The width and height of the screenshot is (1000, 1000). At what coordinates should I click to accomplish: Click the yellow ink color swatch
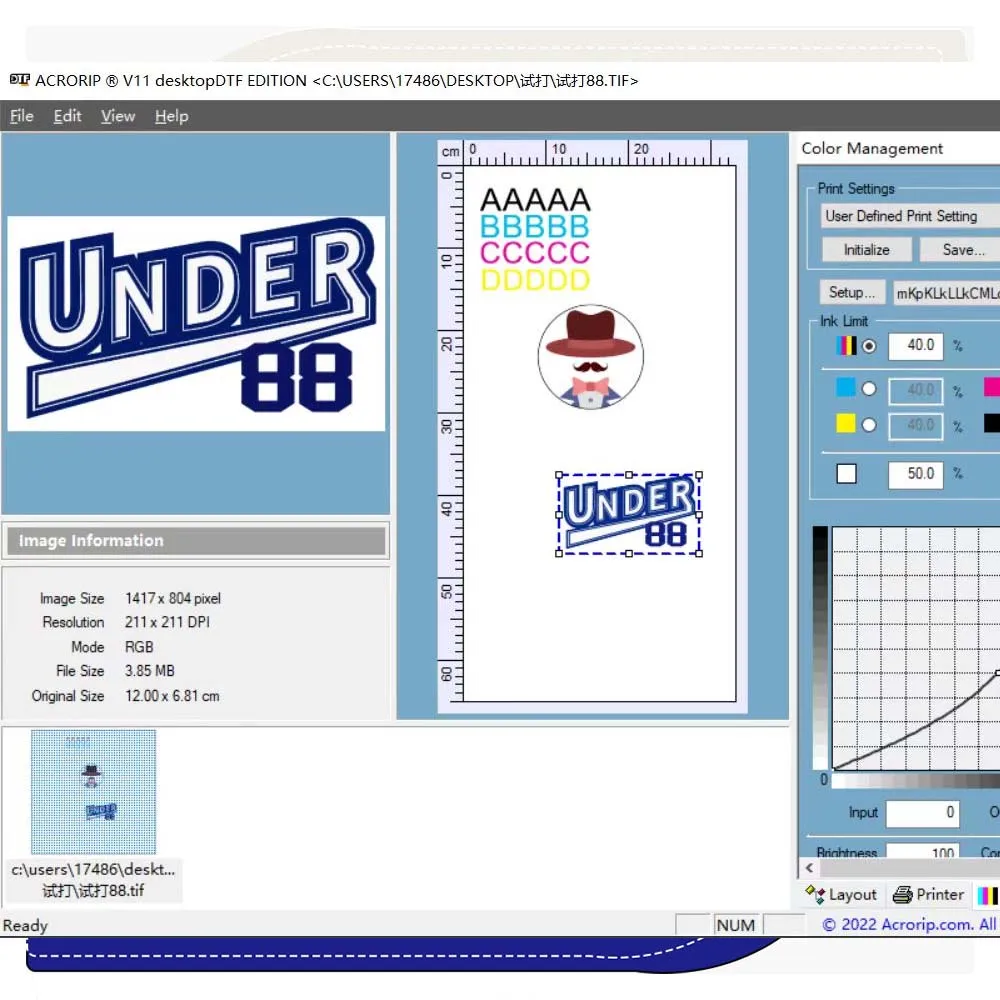pyautogui.click(x=846, y=423)
